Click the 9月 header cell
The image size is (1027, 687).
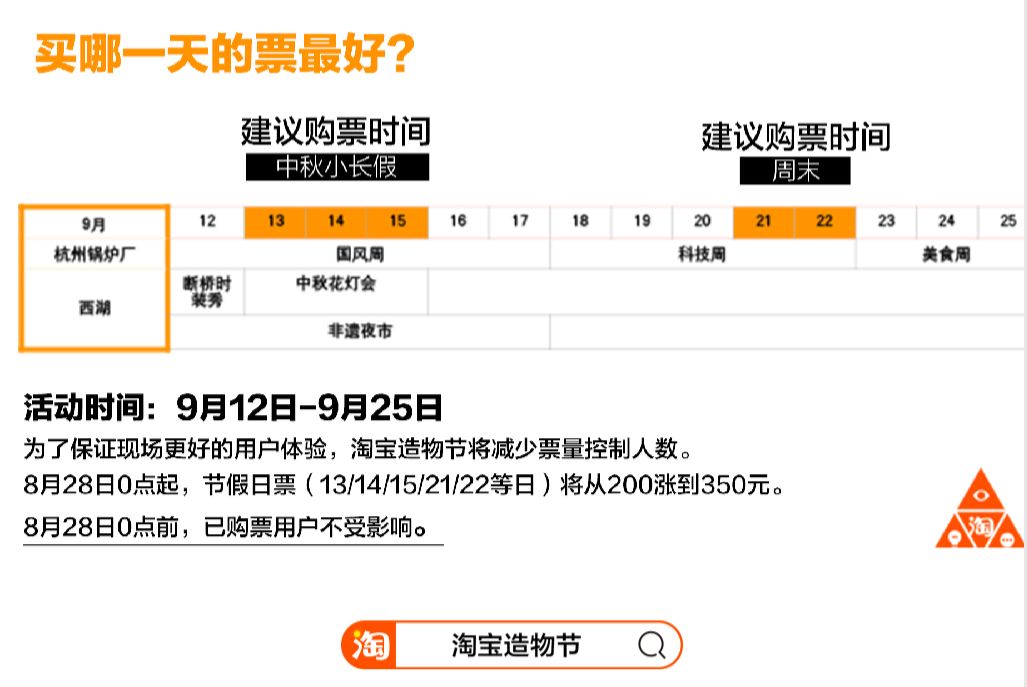pos(93,222)
